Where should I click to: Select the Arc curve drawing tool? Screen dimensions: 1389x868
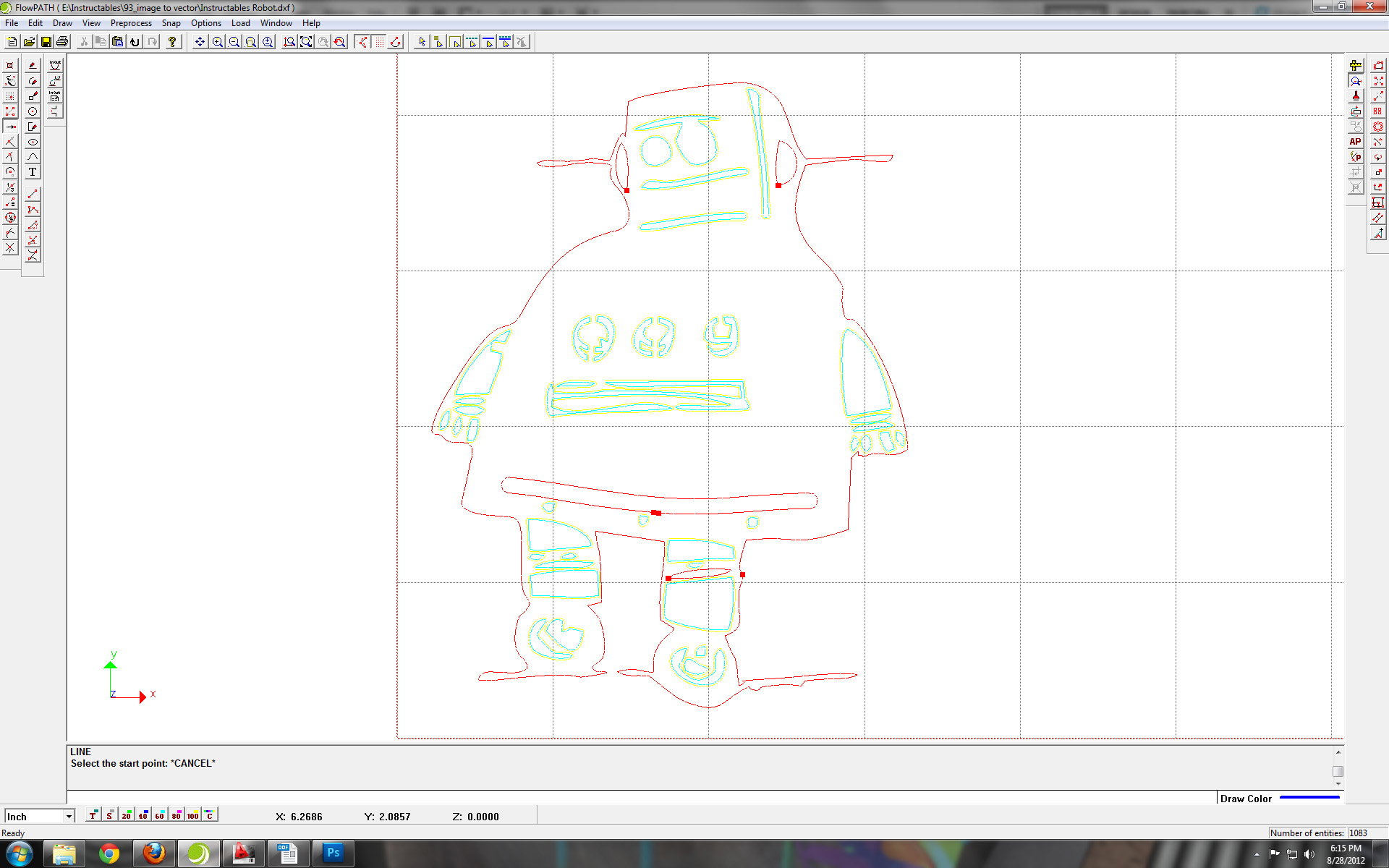33,157
